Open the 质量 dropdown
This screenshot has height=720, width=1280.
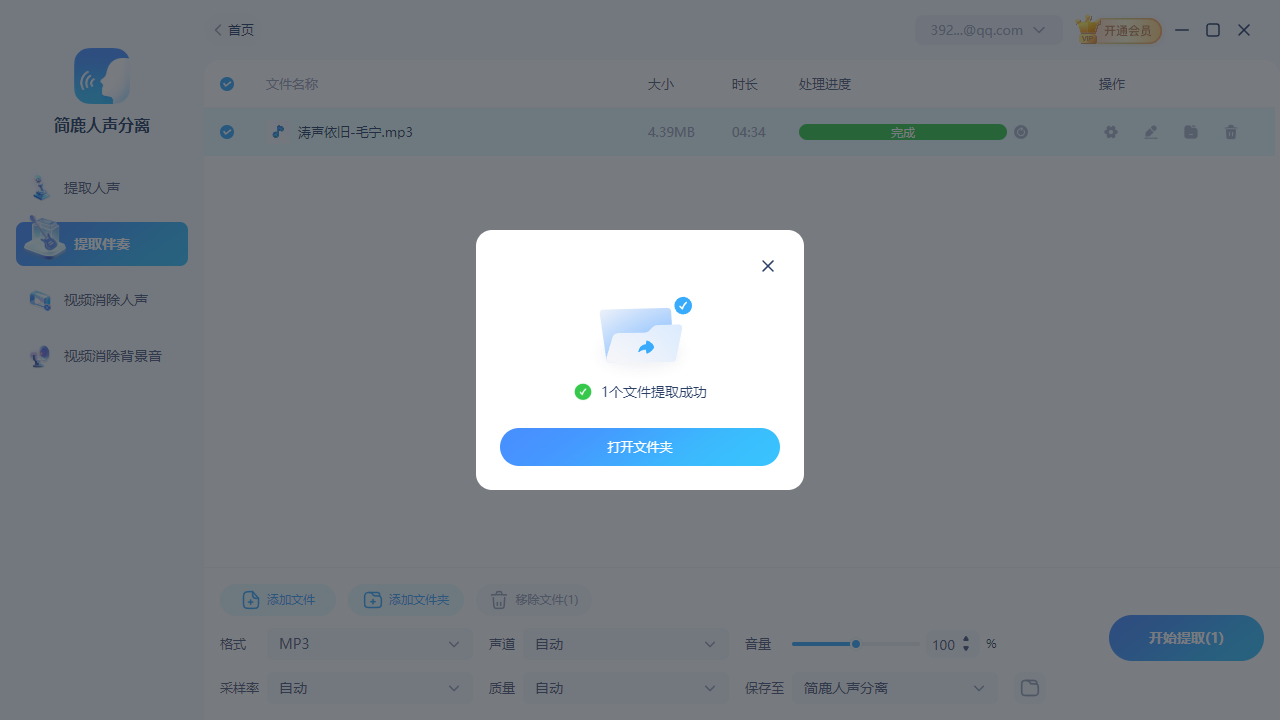tap(625, 688)
